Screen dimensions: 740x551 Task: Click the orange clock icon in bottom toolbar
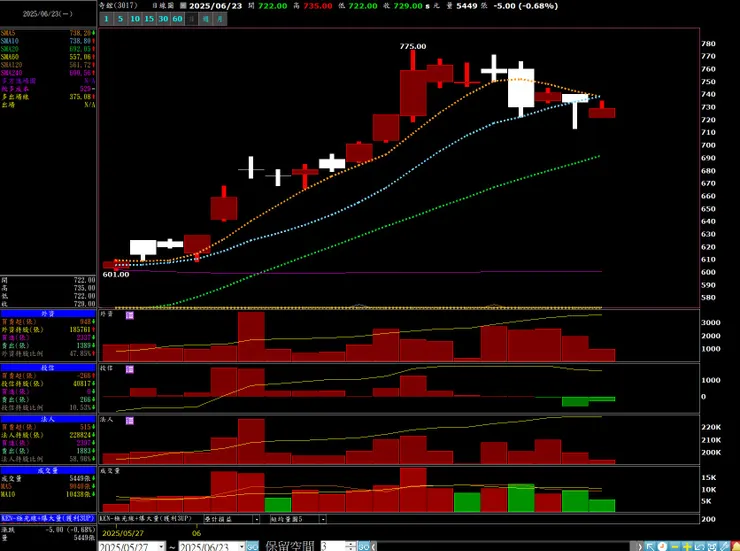pos(663,546)
